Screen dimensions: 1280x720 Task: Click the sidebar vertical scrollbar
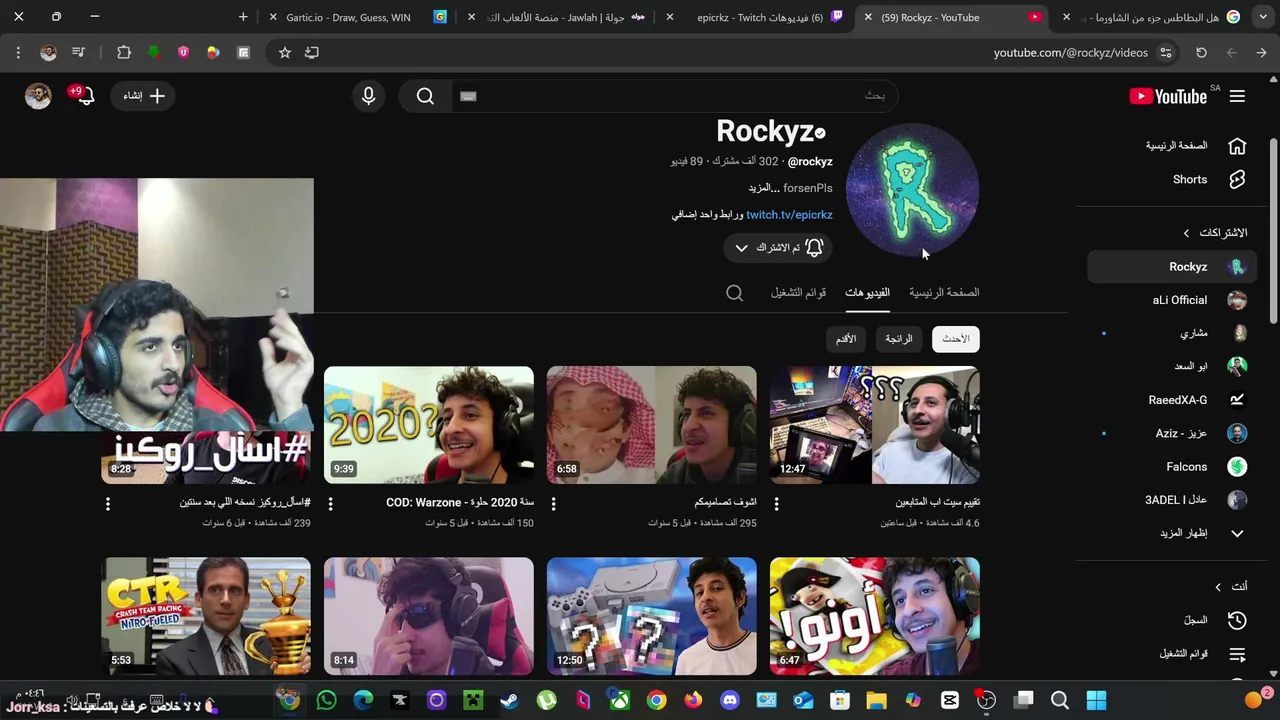(x=1273, y=230)
